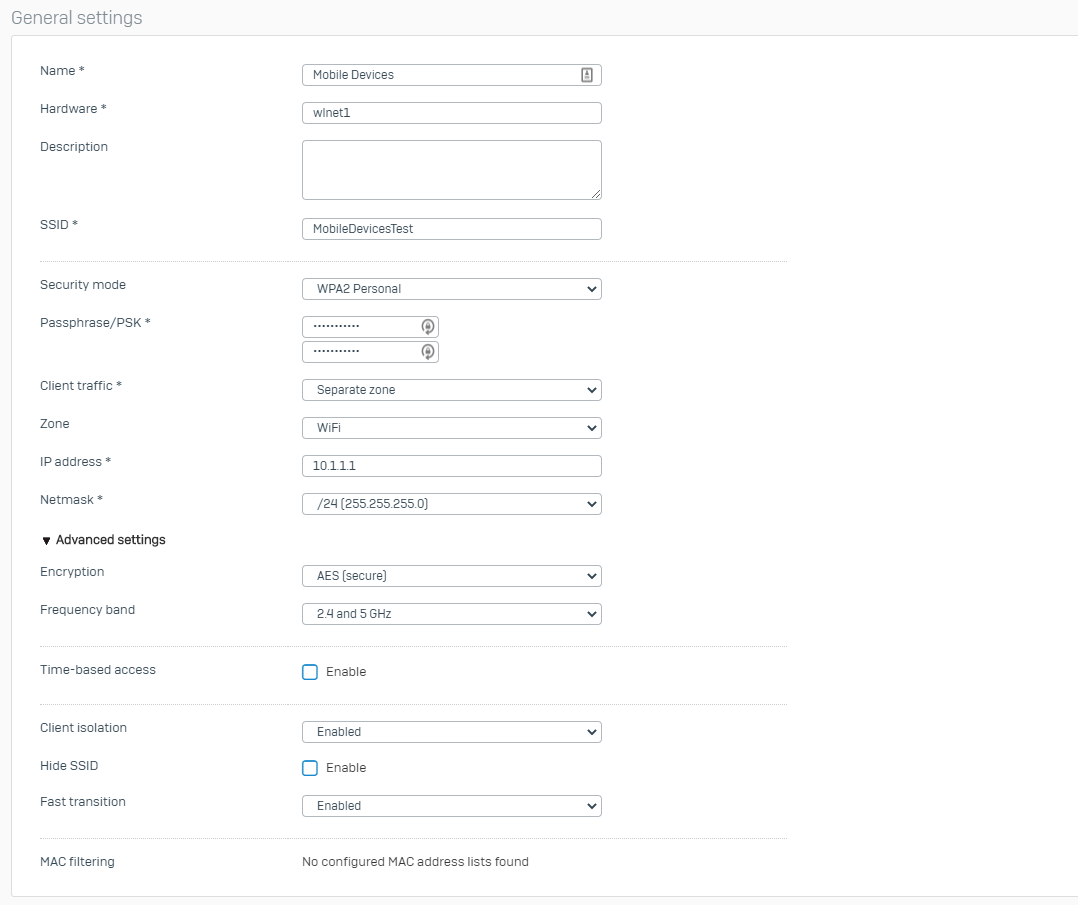Open the Client isolation dropdown

[451, 731]
